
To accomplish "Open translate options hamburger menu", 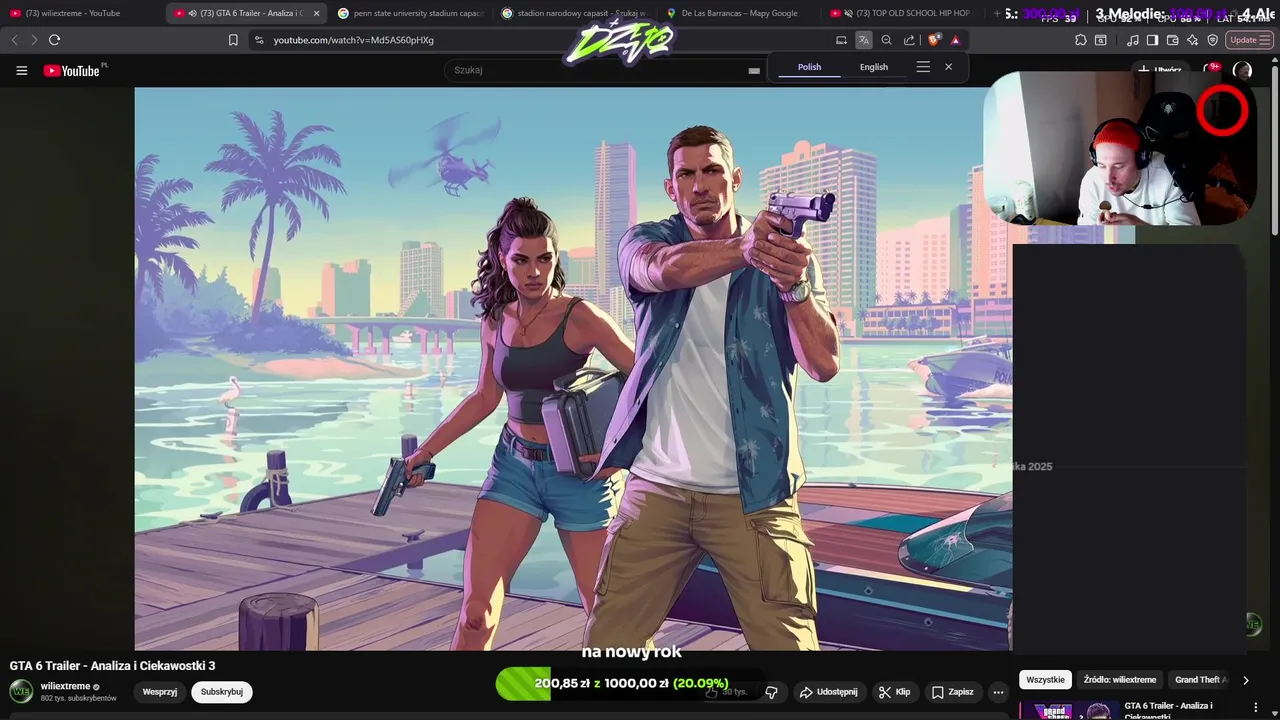I will click(x=923, y=67).
